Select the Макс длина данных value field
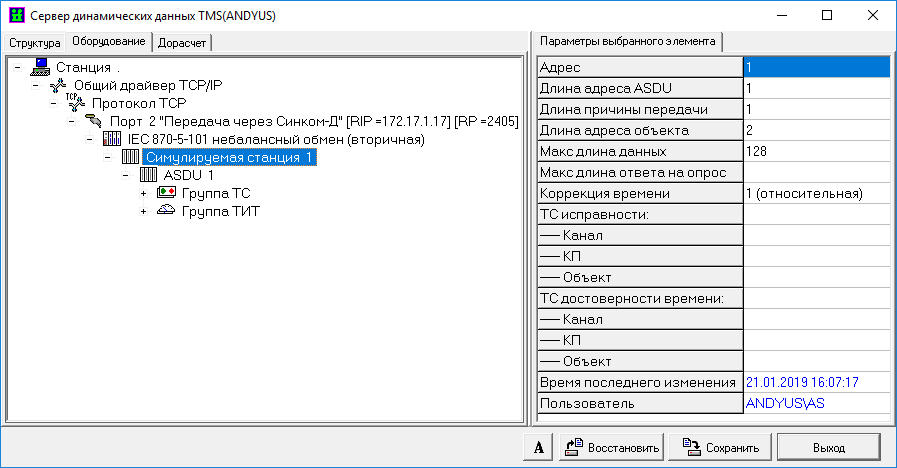 point(816,151)
